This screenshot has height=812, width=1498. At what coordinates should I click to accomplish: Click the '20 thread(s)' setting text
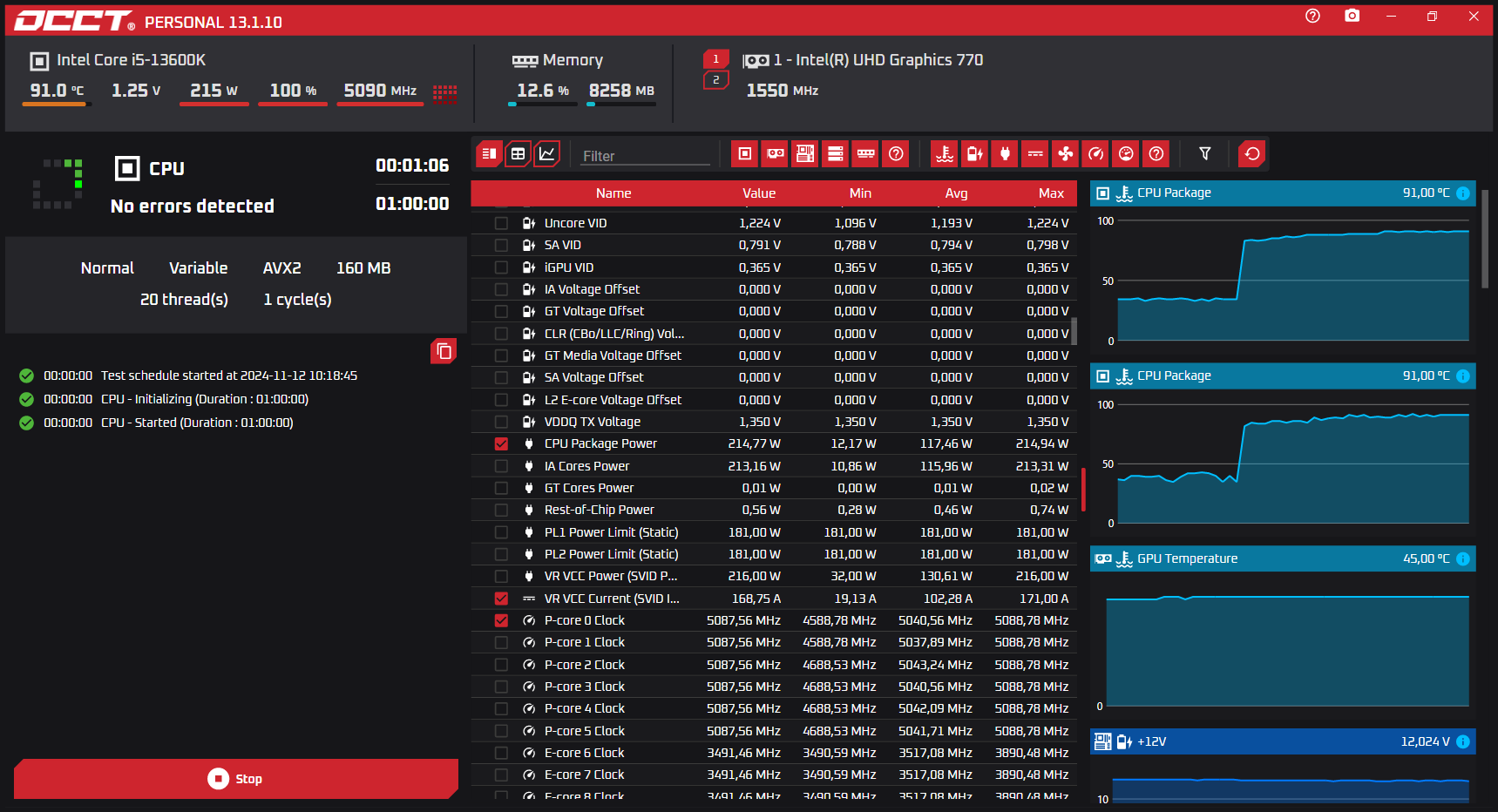click(184, 300)
